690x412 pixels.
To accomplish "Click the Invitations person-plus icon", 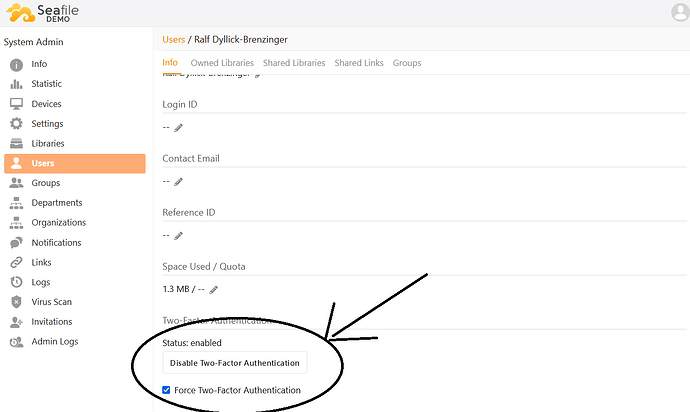I will [16, 322].
